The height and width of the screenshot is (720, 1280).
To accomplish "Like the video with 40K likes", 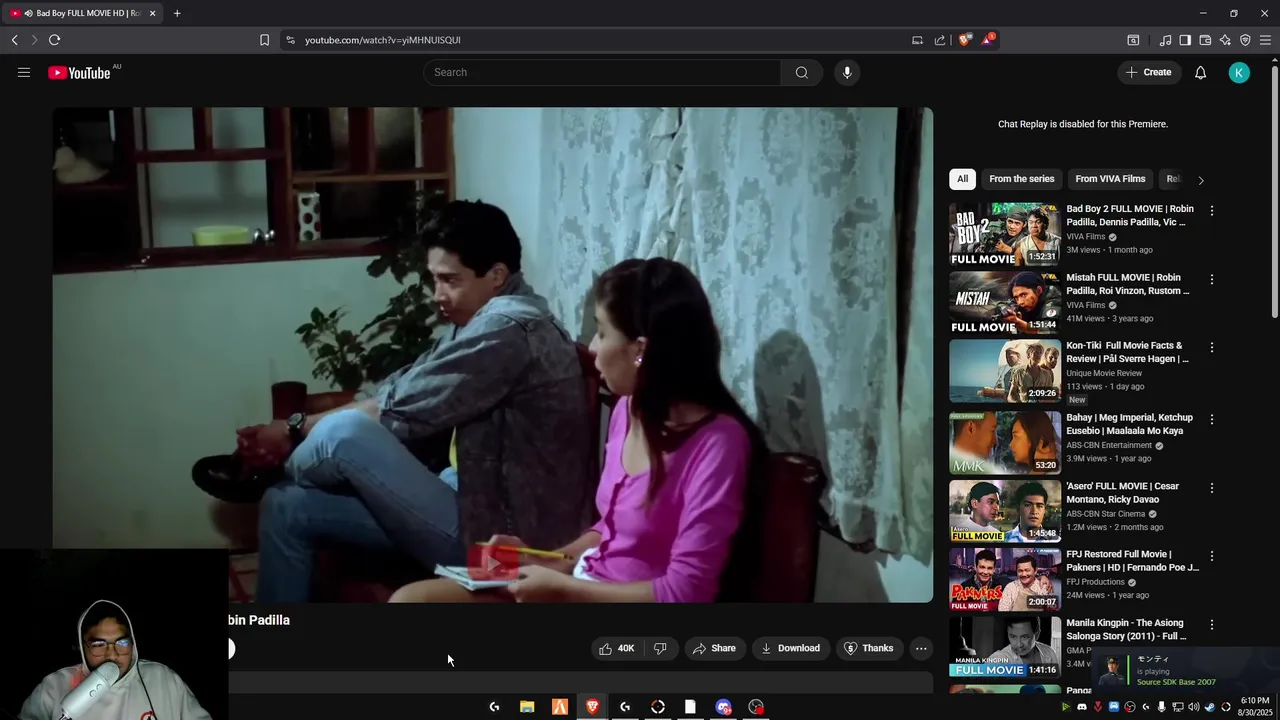I will click(x=617, y=648).
